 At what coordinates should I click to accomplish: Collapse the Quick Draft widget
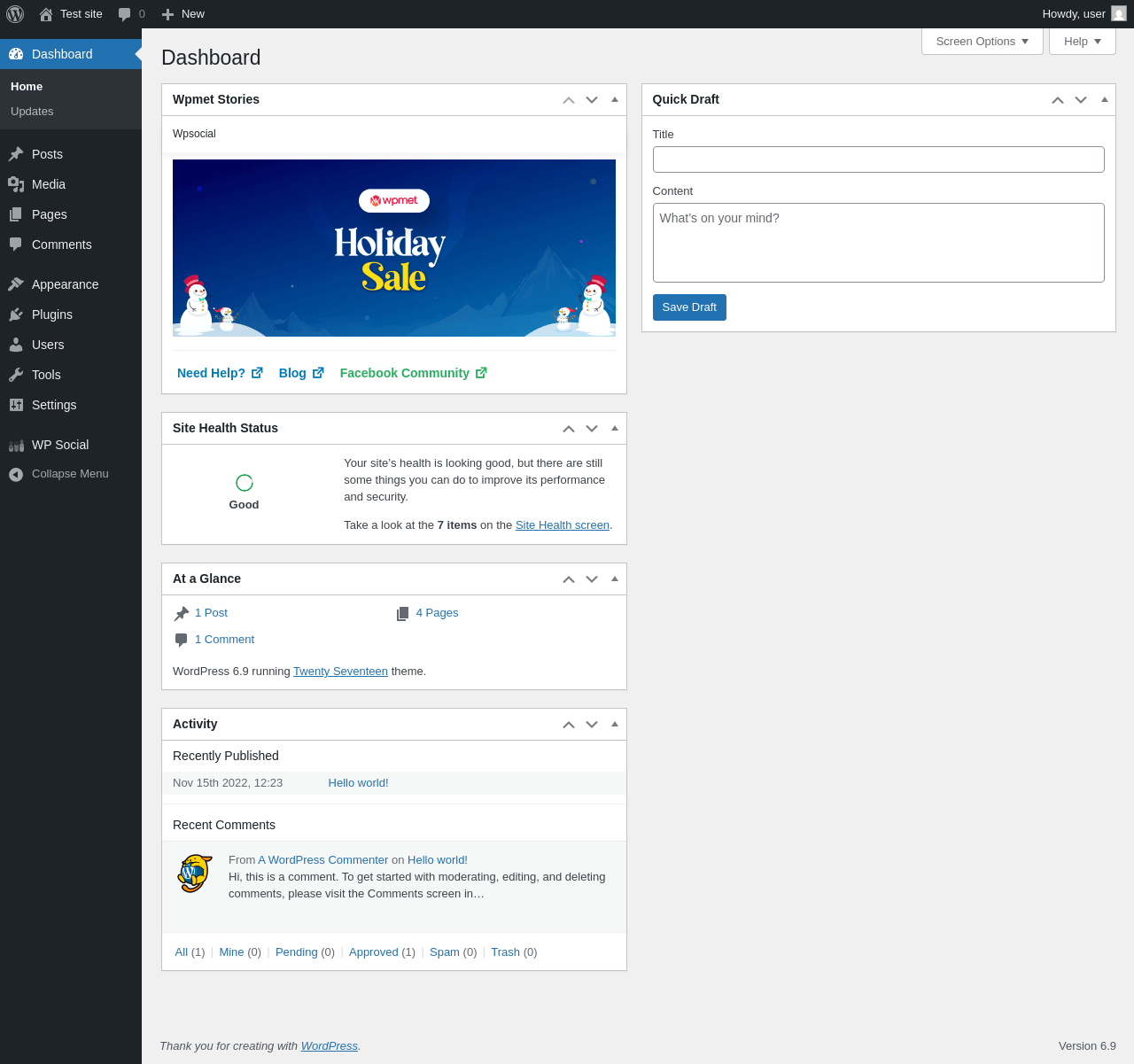(1105, 99)
